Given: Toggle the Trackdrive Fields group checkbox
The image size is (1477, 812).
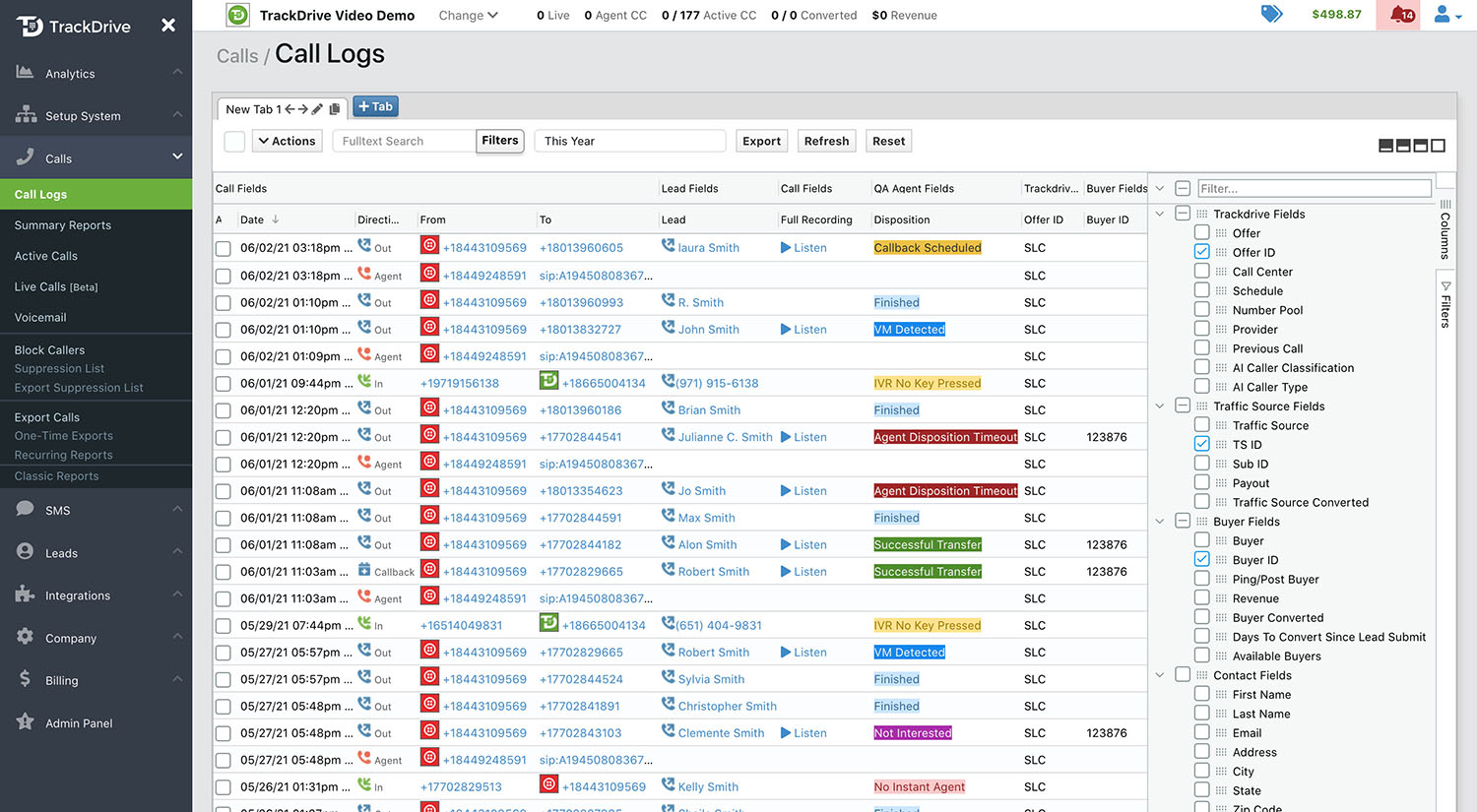Looking at the screenshot, I should point(1183,214).
